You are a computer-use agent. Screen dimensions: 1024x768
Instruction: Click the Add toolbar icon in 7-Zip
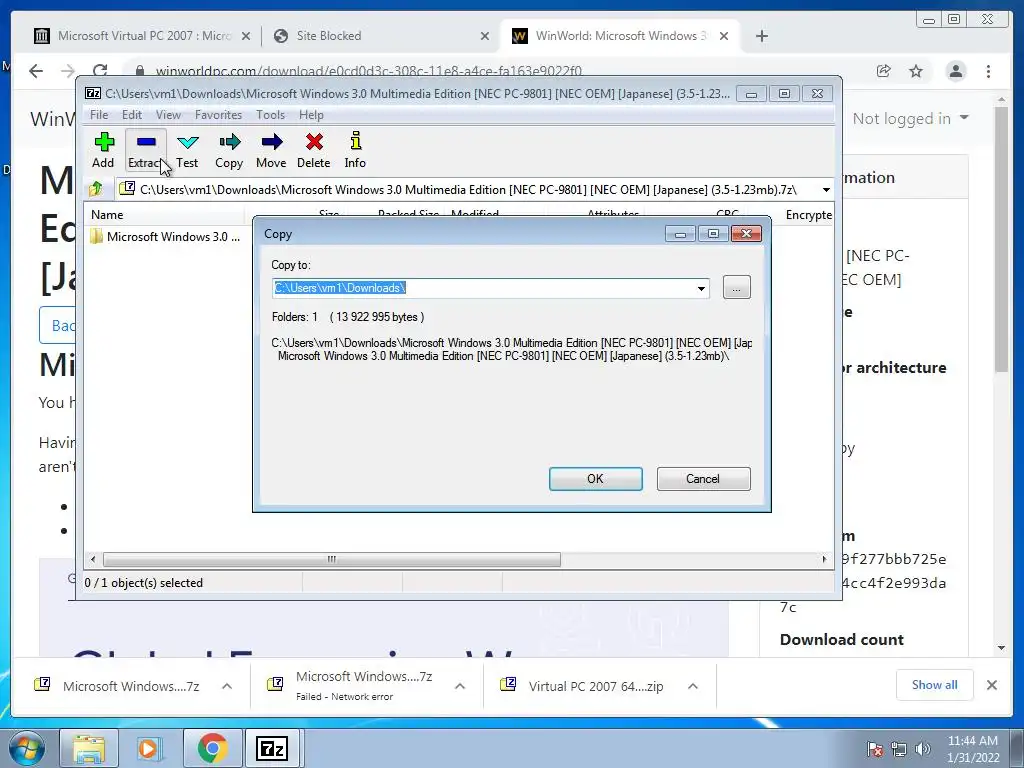click(103, 150)
